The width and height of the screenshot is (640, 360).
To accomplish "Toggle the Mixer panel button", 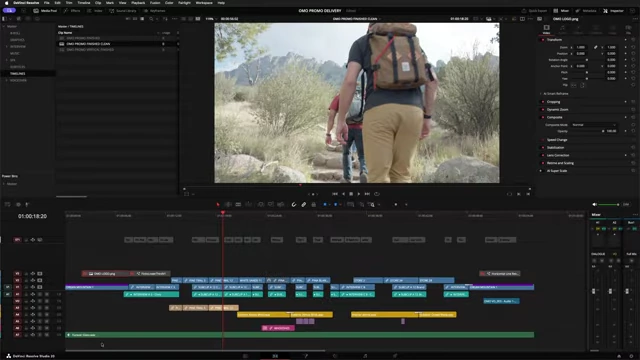I will [x=561, y=11].
